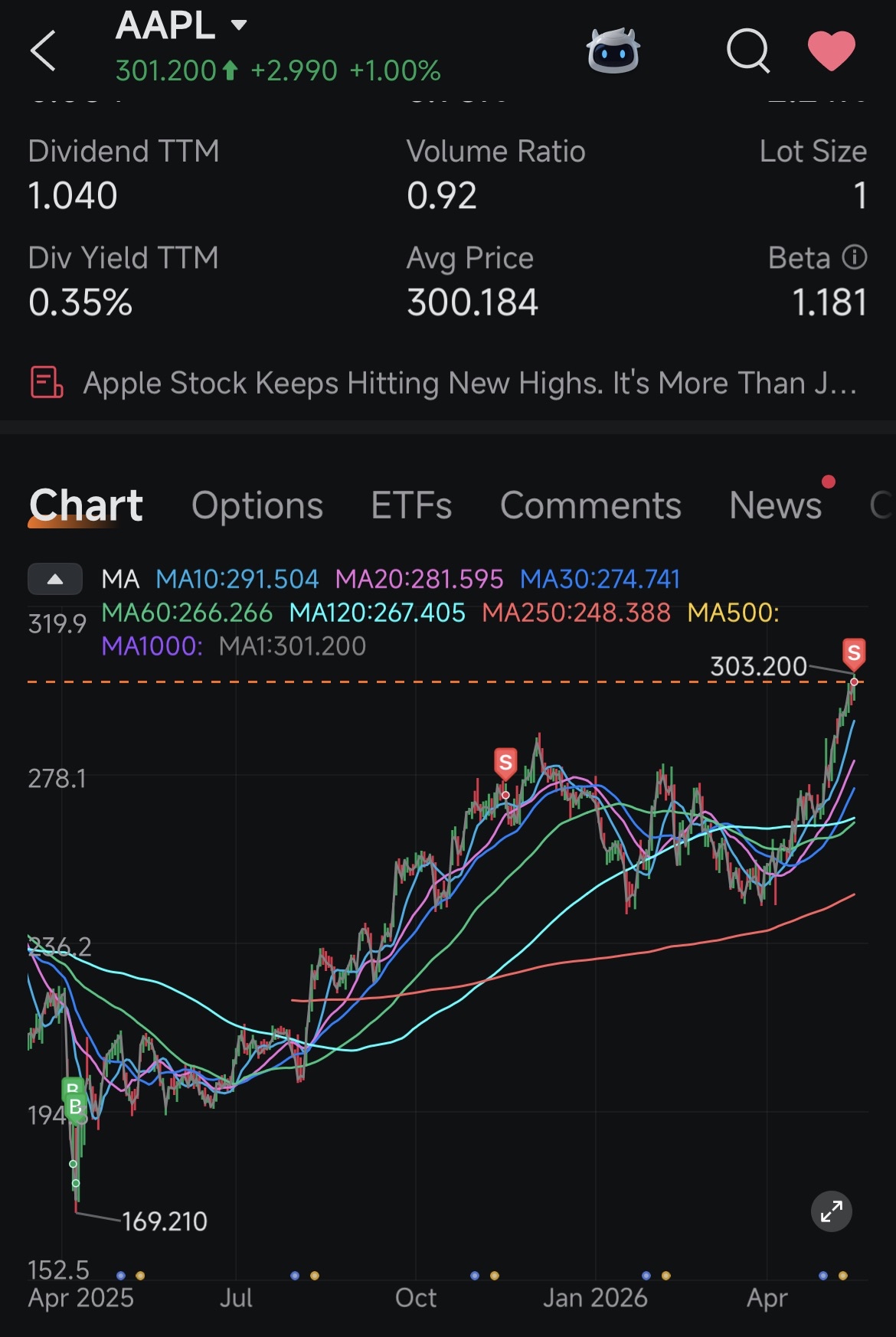Tap the event dots under Jul
The width and height of the screenshot is (896, 1337).
click(305, 1276)
